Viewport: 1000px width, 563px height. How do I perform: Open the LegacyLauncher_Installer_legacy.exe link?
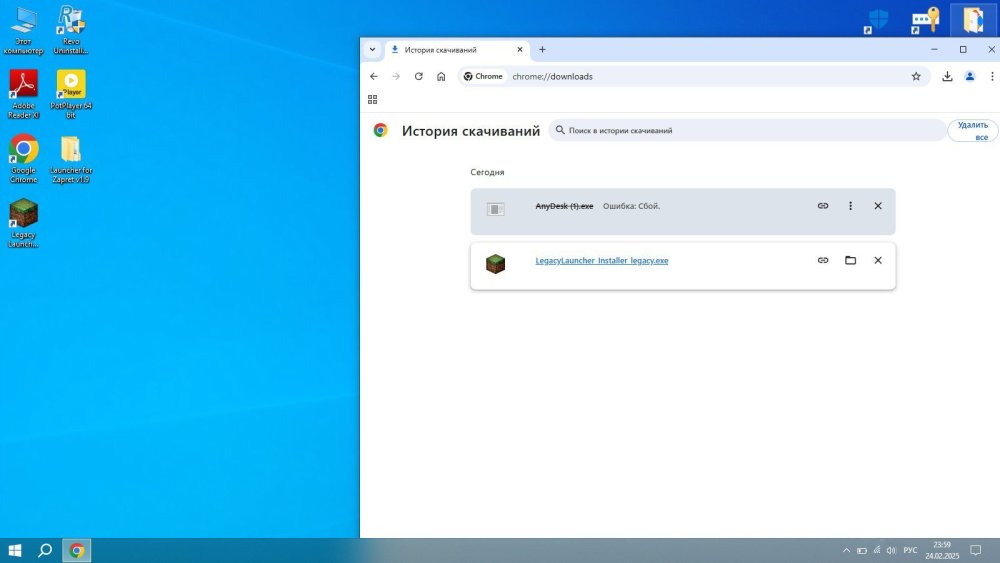(x=601, y=261)
